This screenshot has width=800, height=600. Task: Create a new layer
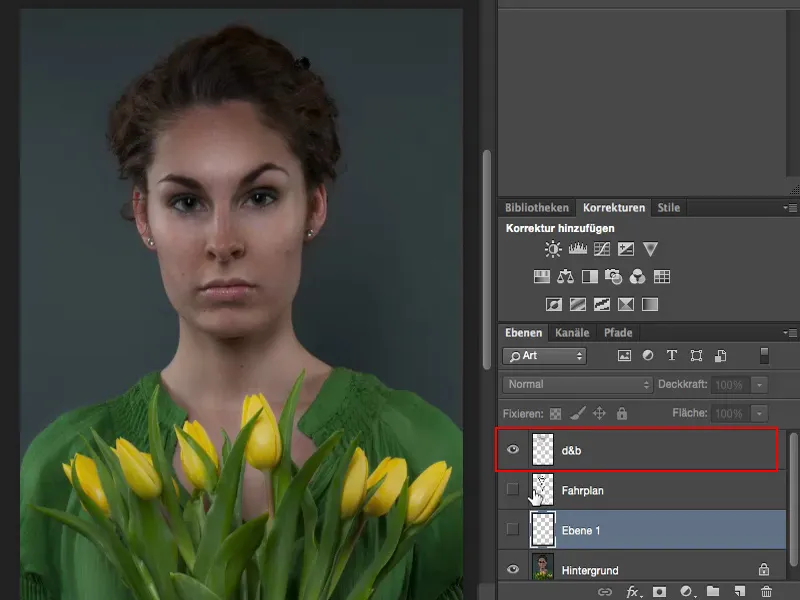(x=740, y=591)
